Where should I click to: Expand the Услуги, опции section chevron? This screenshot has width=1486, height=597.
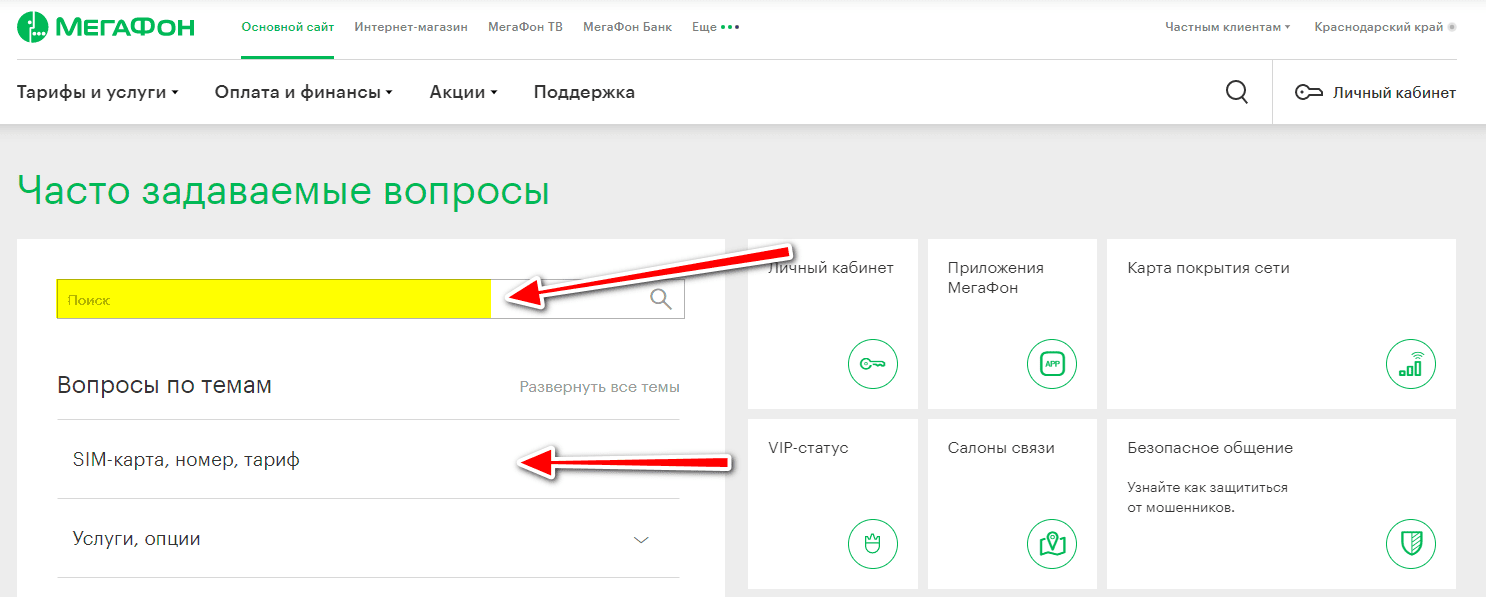pos(641,540)
